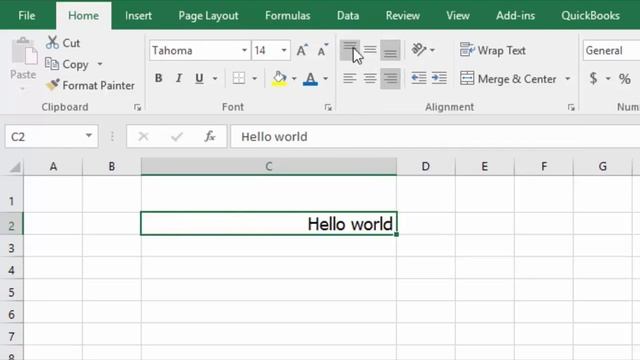The width and height of the screenshot is (640, 360).
Task: Select Middle Align
Action: point(370,50)
